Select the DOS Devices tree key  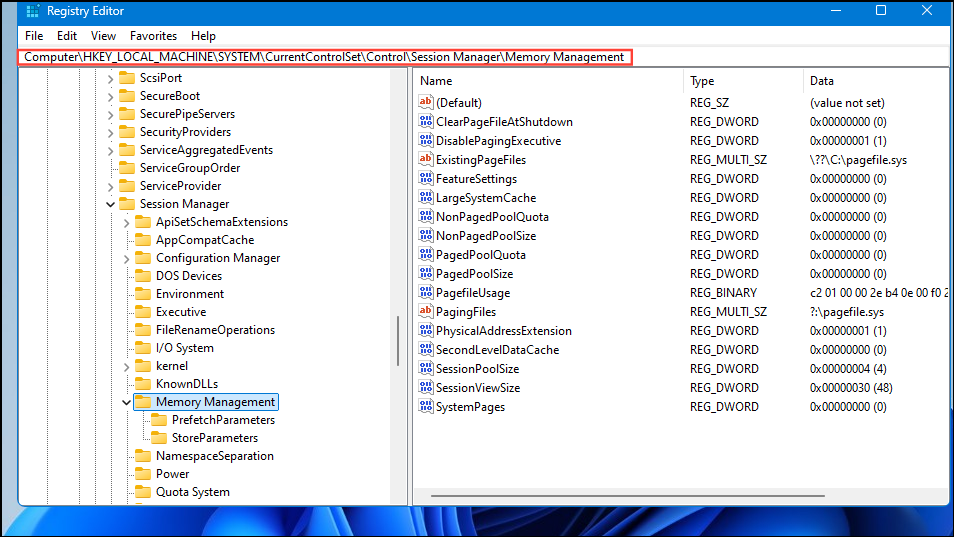(x=189, y=275)
